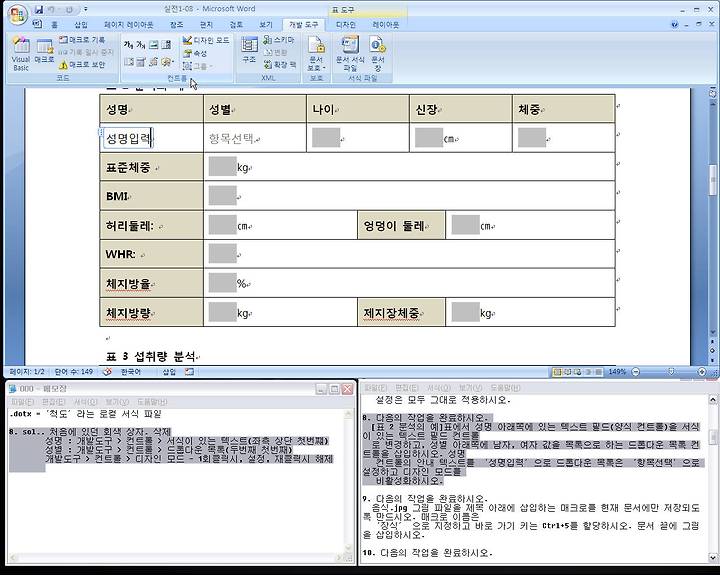Open 매크로 보안 macro security settings

83,65
